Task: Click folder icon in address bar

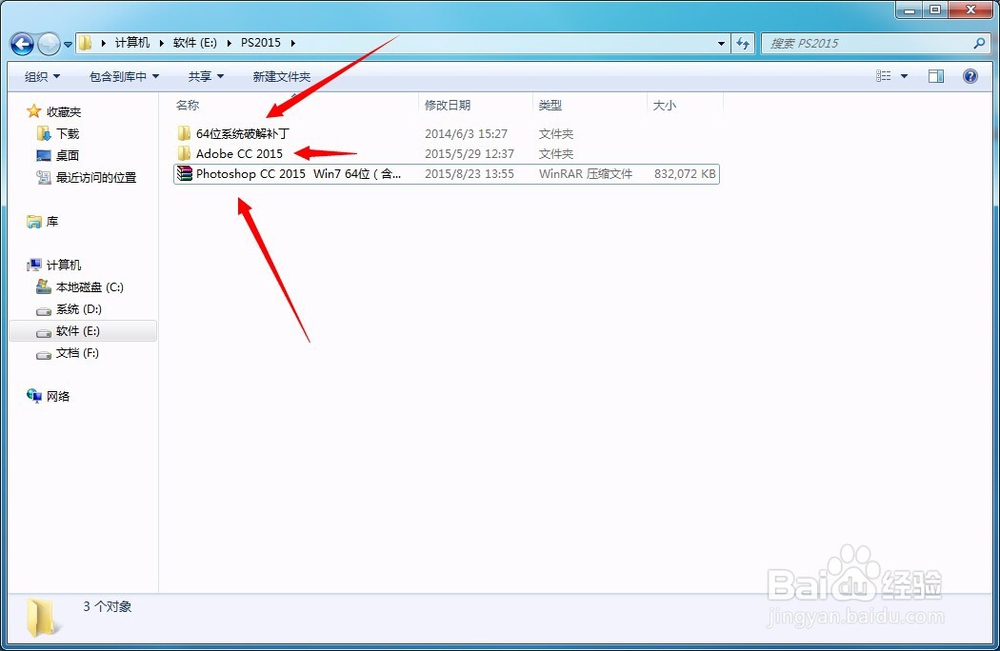Action: tap(85, 43)
